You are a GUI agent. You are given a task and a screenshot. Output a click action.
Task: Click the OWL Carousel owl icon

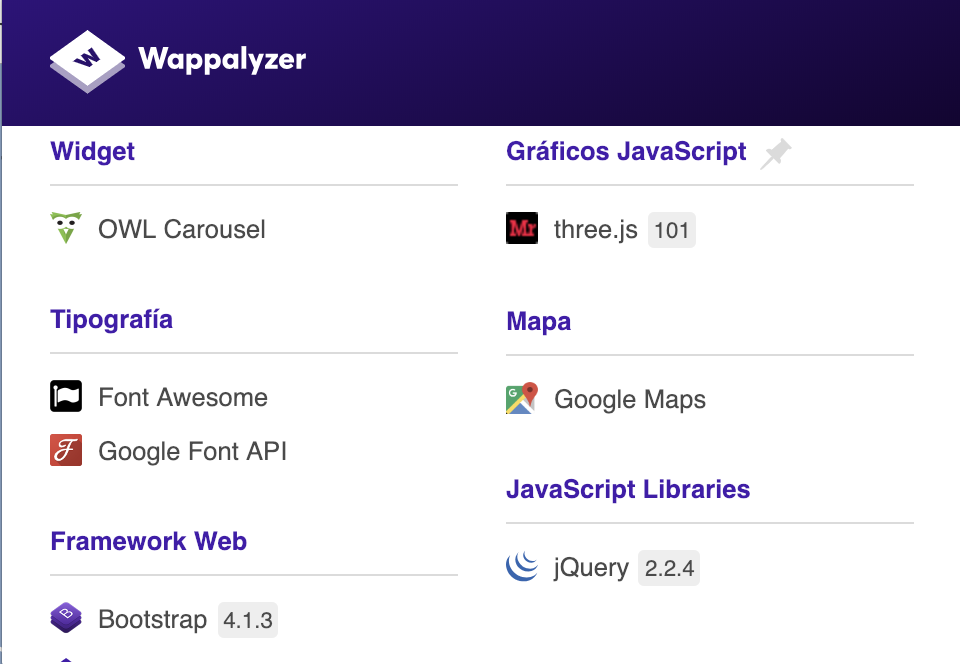pyautogui.click(x=66, y=228)
